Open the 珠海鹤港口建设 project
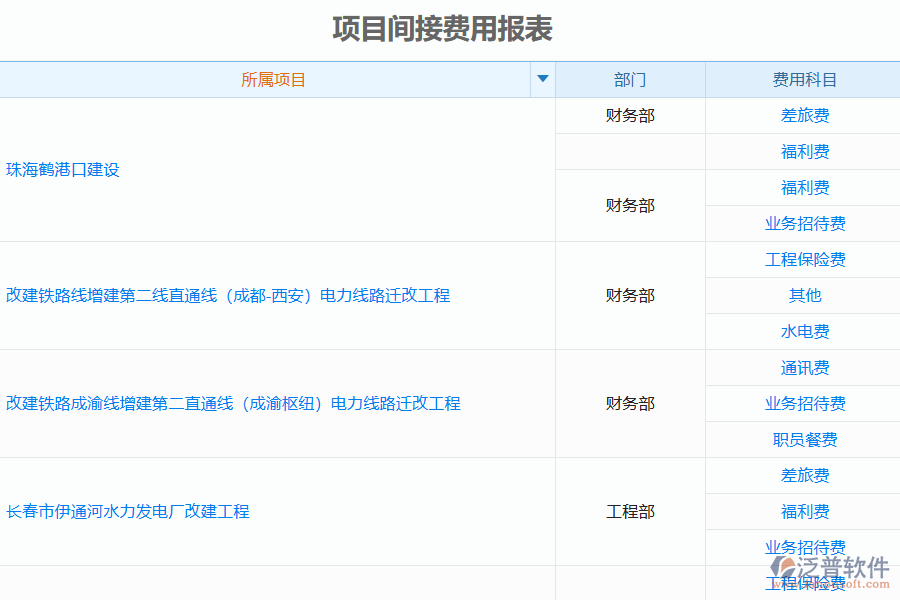The image size is (900, 600). 63,170
